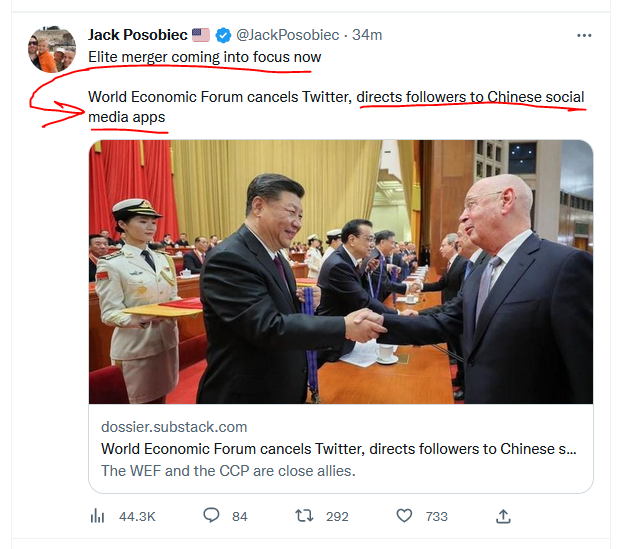Click the 733 likes count

pyautogui.click(x=436, y=516)
